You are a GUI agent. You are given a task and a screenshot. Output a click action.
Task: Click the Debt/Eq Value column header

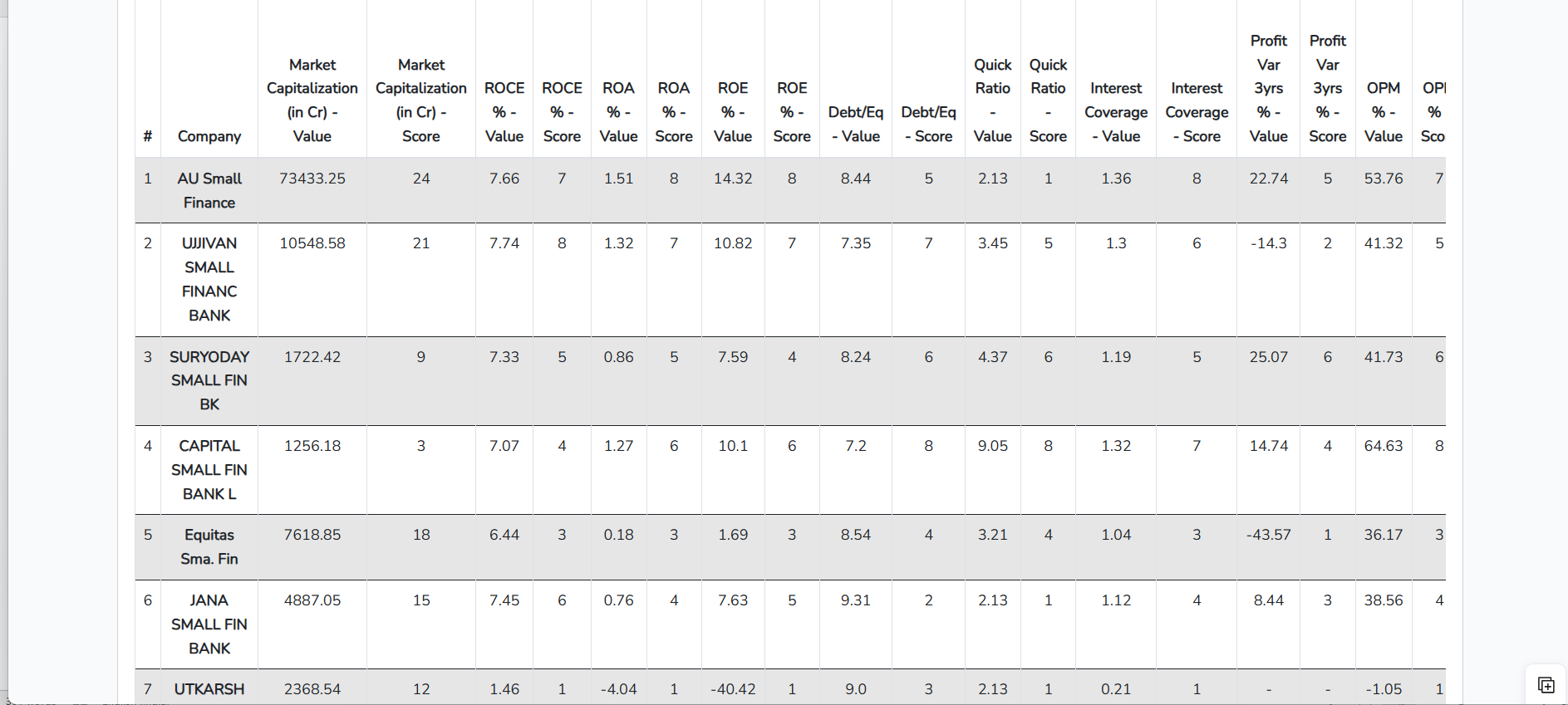pos(856,124)
